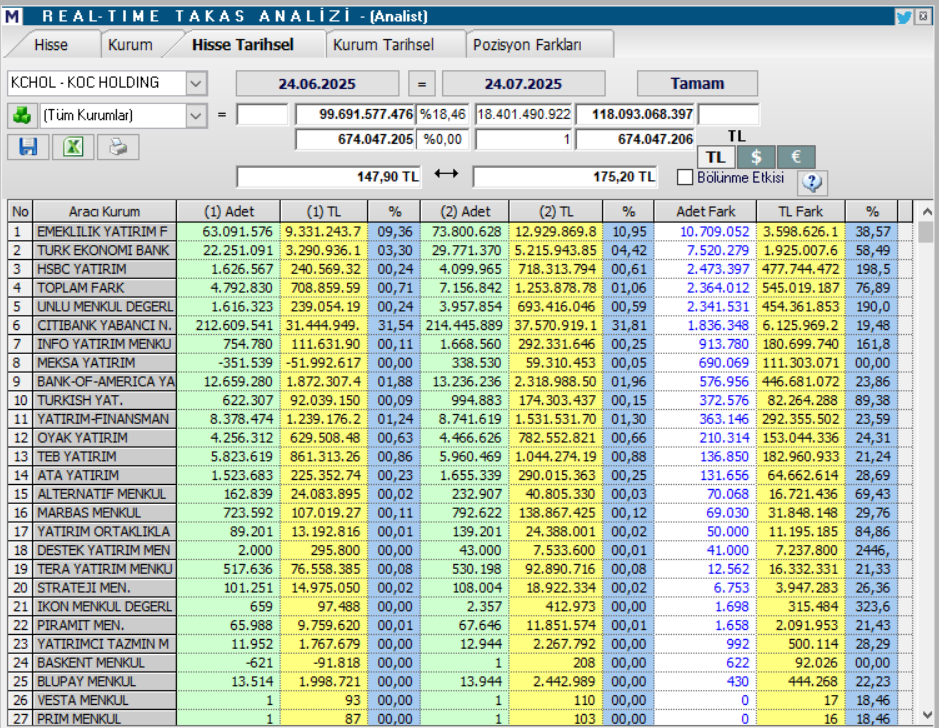This screenshot has height=728, width=939.
Task: Sort by (1) Adet column header
Action: point(229,211)
